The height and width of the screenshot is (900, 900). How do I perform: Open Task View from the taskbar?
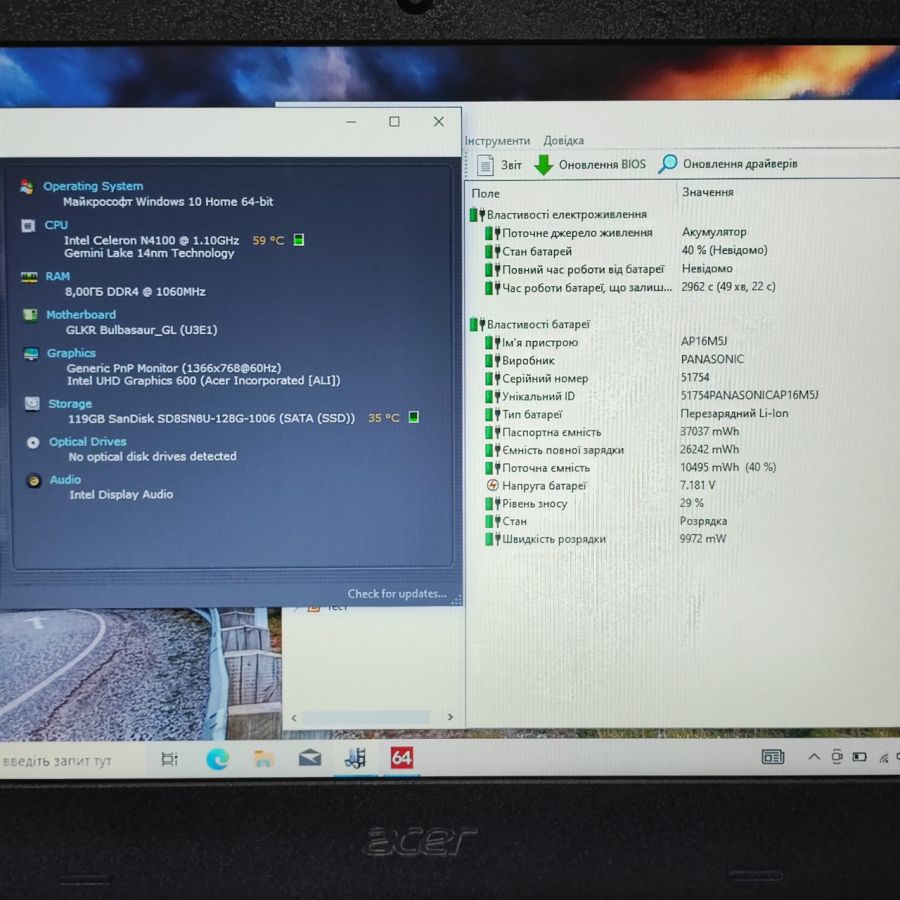point(169,759)
